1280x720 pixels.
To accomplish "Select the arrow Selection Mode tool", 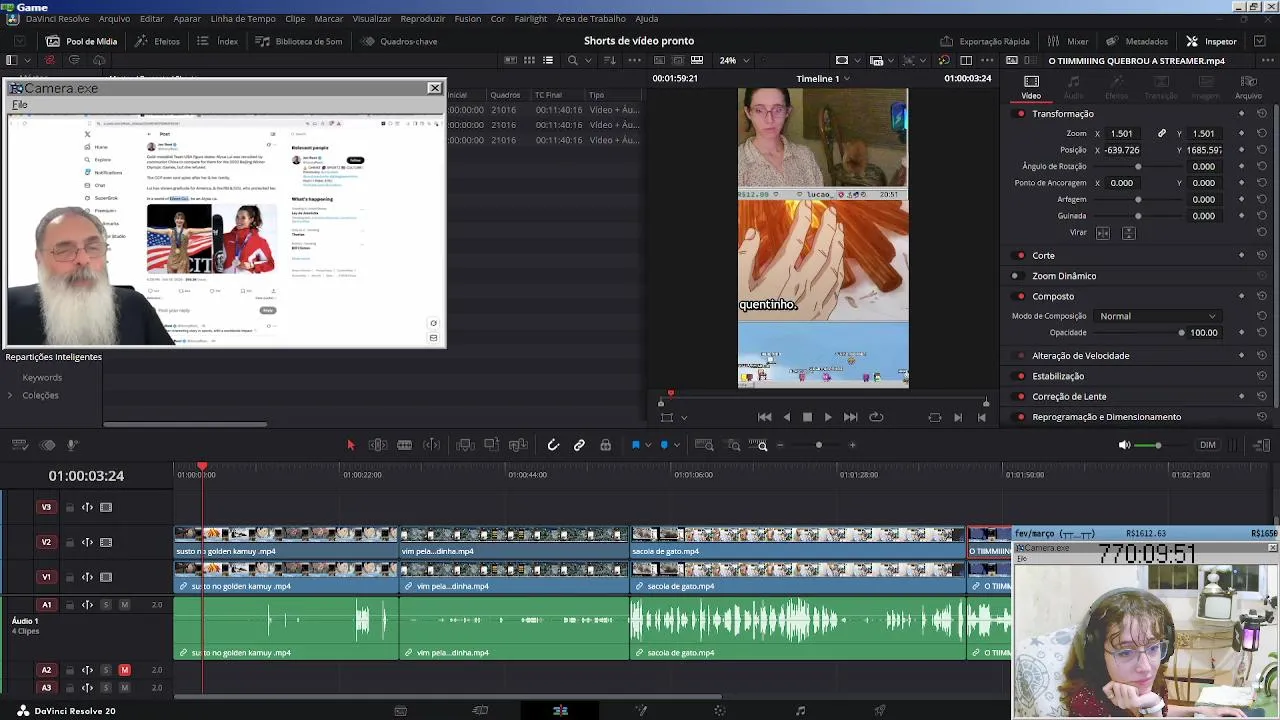I will 351,445.
